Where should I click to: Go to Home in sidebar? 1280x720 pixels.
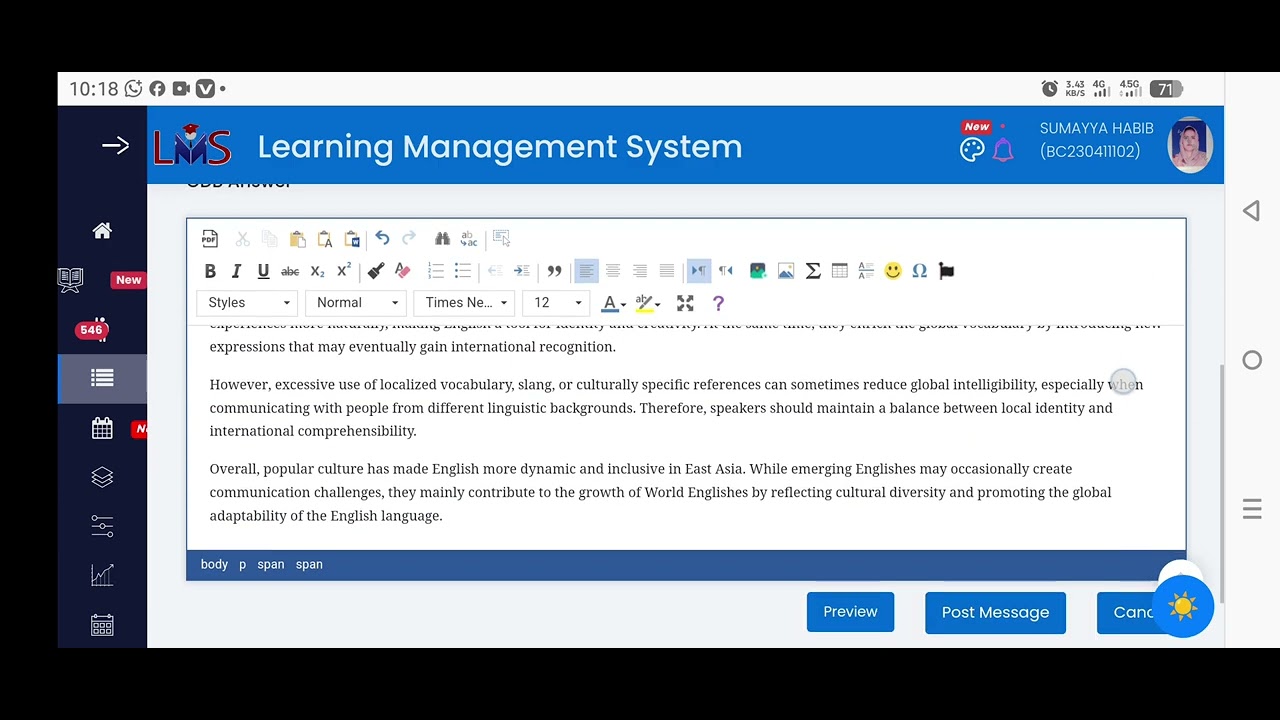tap(102, 231)
